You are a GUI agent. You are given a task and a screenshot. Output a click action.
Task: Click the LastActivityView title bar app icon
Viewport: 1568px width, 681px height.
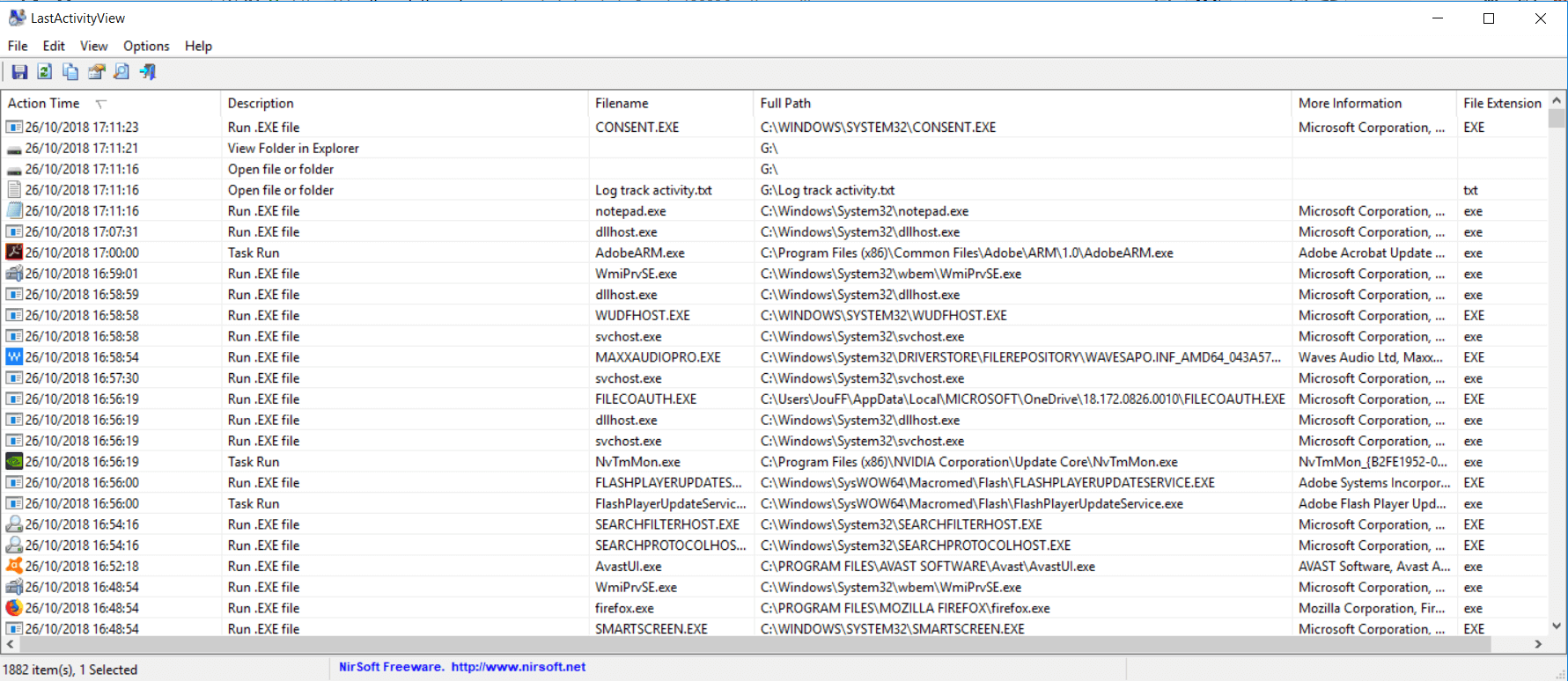pos(17,18)
